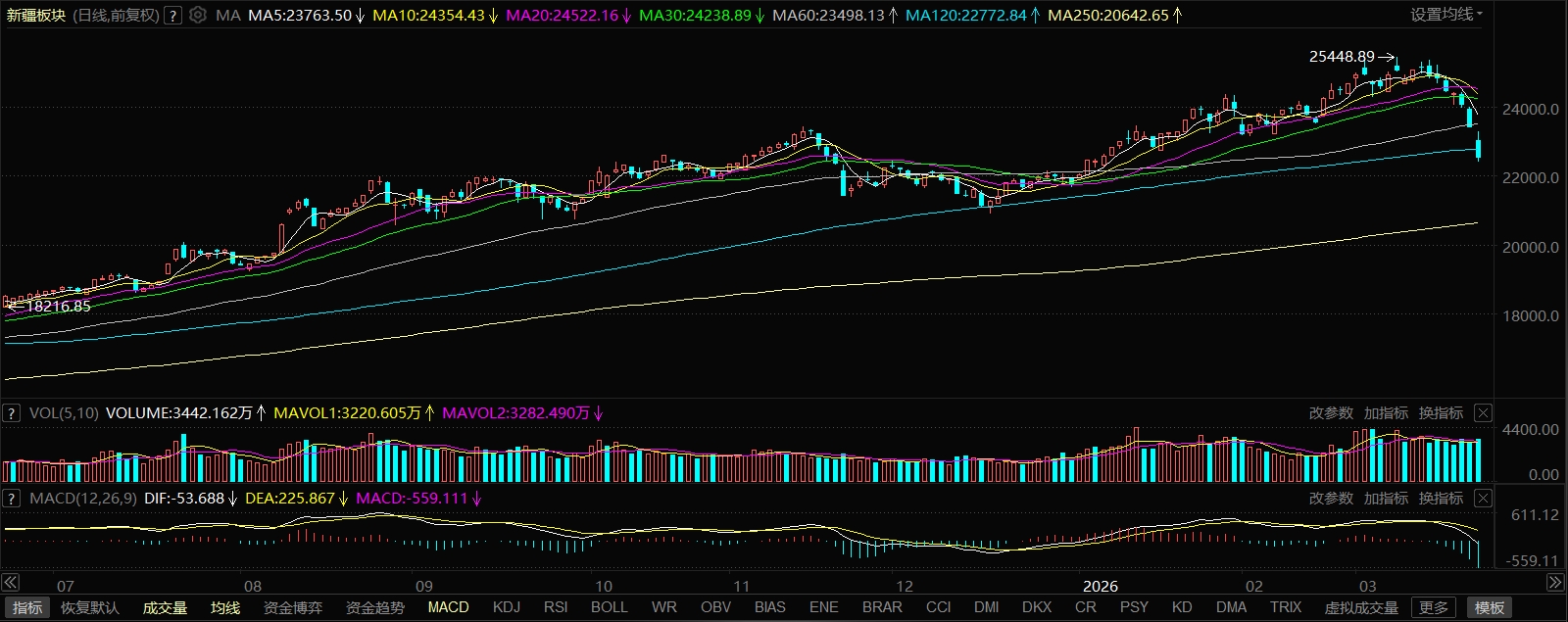Select the KDJ indicator tab
Screen dimensions: 1568x622
[x=507, y=607]
